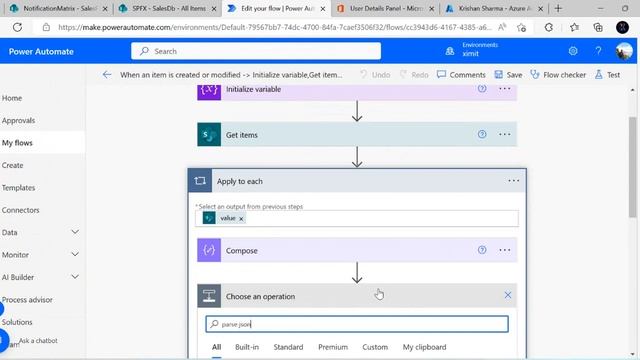Click the Power Automate search box
This screenshot has width=640, height=360.
coord(256,51)
